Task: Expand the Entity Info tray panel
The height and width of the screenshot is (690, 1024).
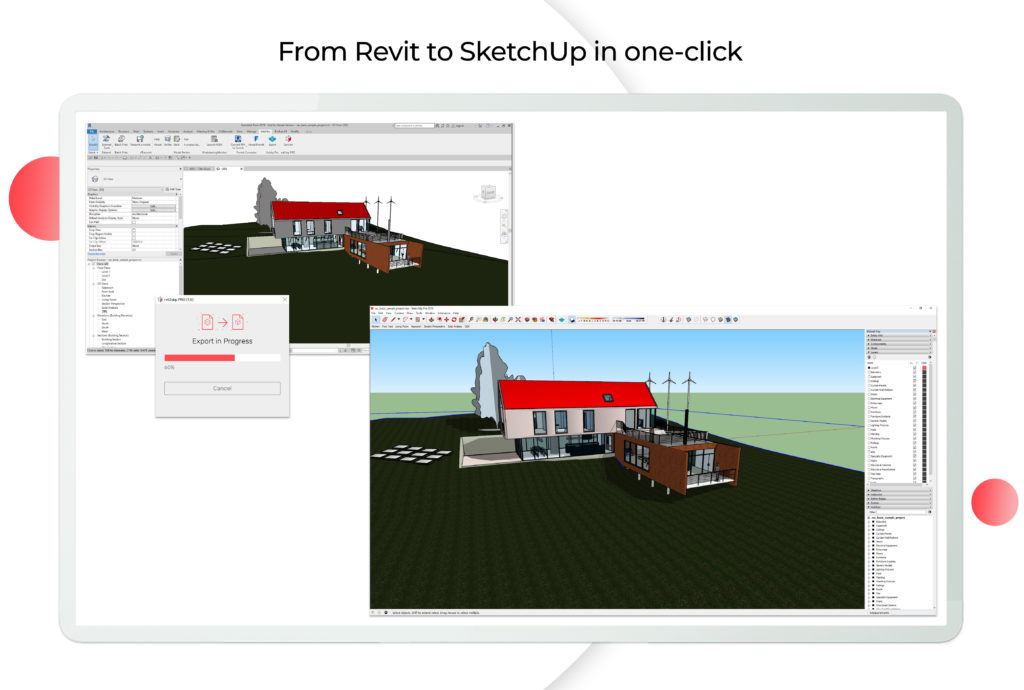Action: [899, 336]
